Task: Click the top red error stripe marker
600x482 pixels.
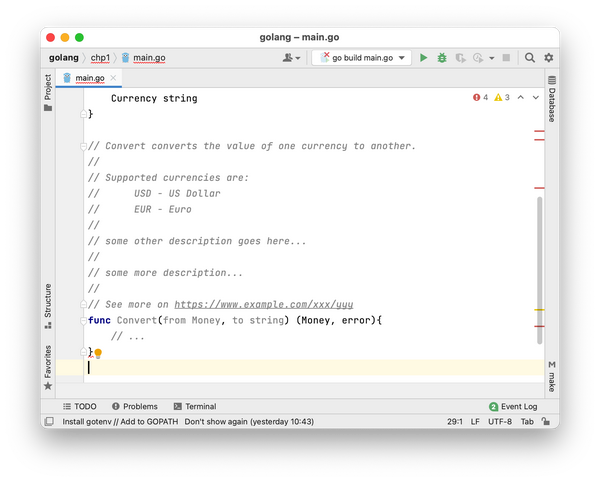Action: [x=539, y=131]
